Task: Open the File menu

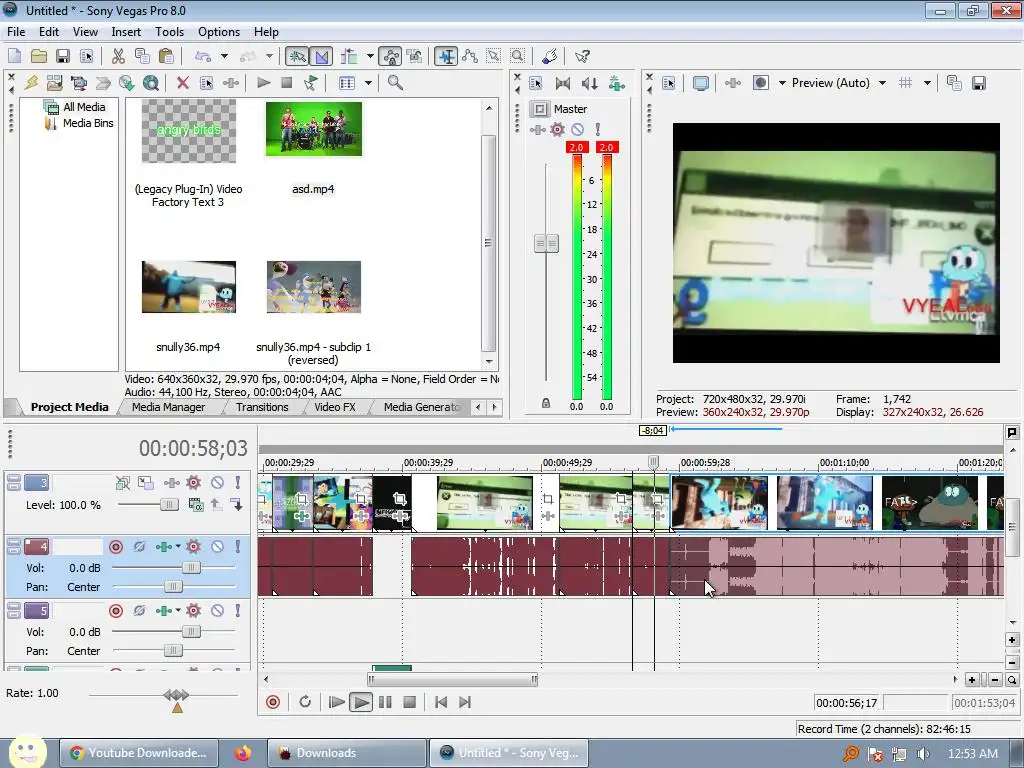Action: 16,31
